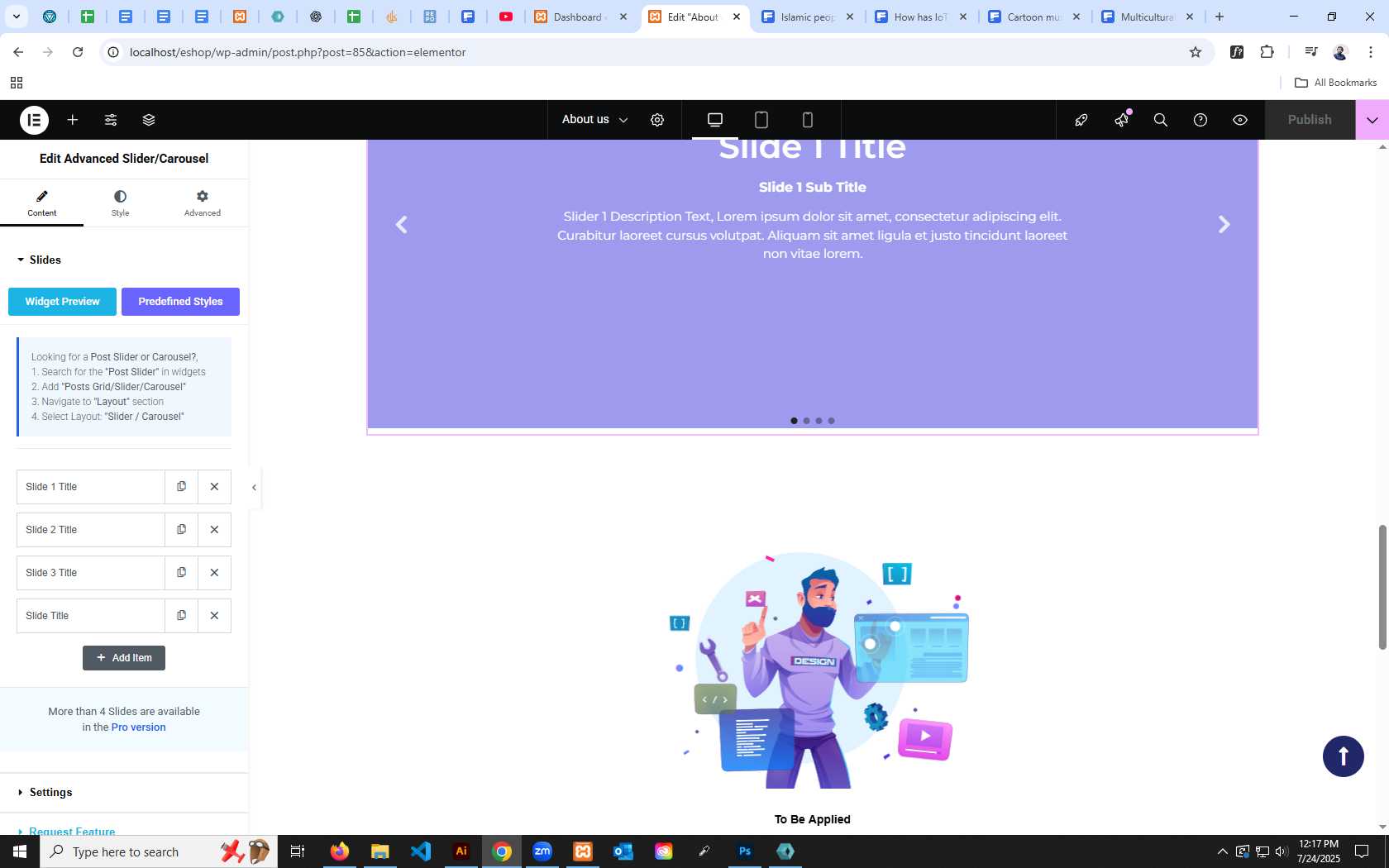Viewport: 1389px width, 868px height.
Task: Click the Publish button
Action: [x=1310, y=120]
